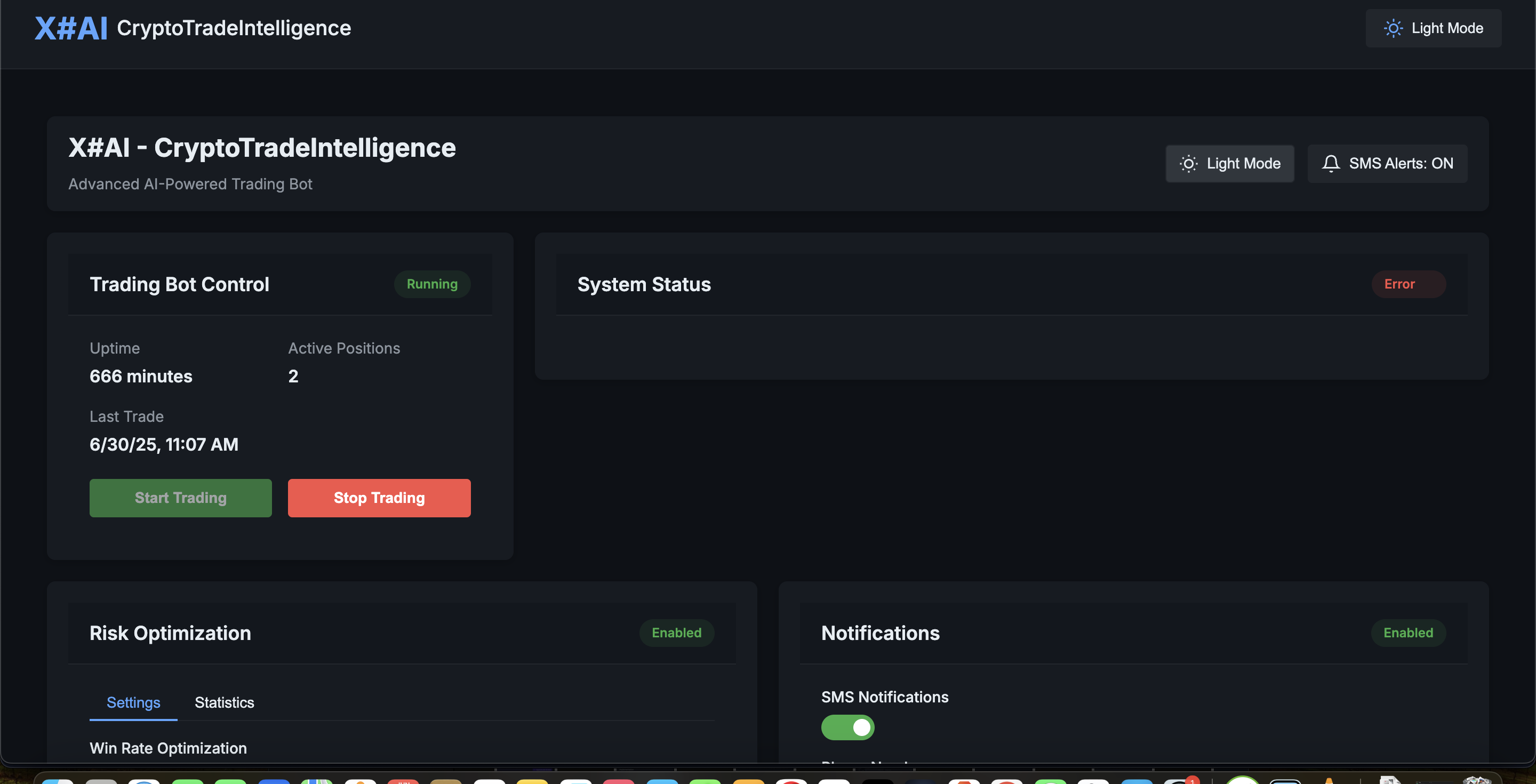
Task: Click the X#AI logo in header
Action: [70, 28]
